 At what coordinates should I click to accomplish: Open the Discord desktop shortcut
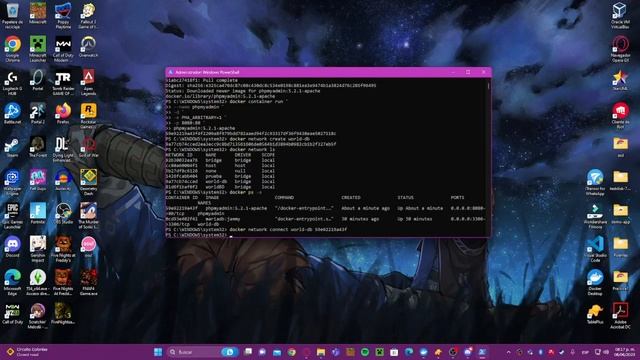pyautogui.click(x=13, y=247)
